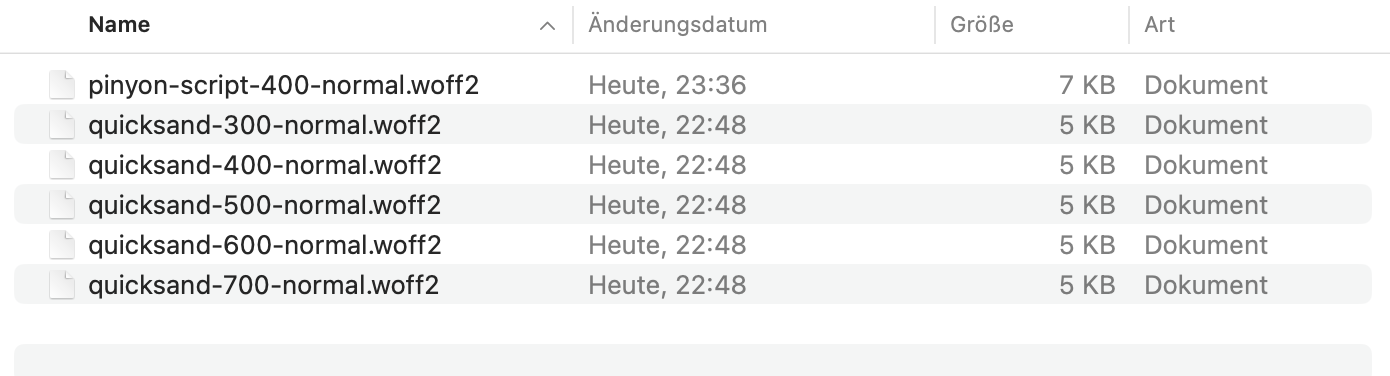Select the quicksand-400-normal.woff2 document icon
The image size is (1390, 376).
[63, 165]
